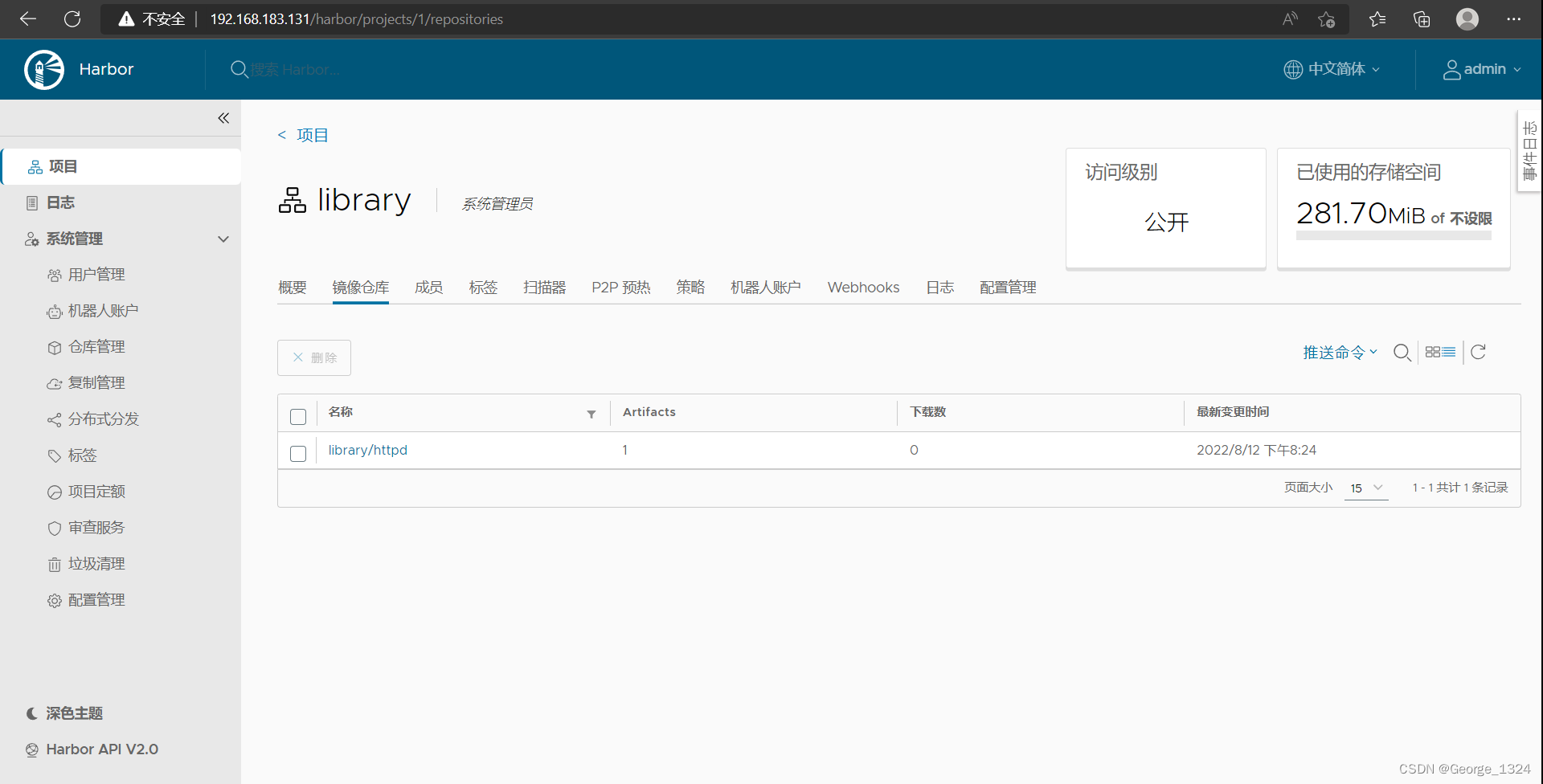This screenshot has height=784, width=1543.
Task: Click the storage usage progress bar
Action: [1394, 235]
